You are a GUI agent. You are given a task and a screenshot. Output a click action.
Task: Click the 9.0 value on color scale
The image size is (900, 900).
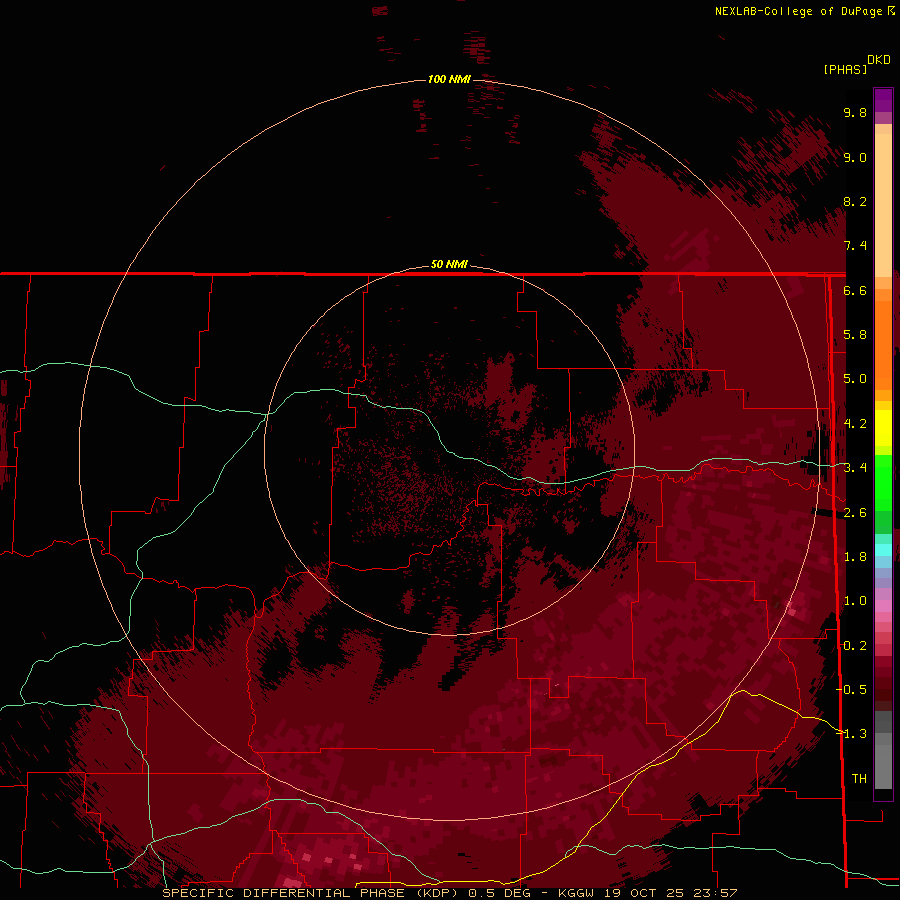pos(855,157)
